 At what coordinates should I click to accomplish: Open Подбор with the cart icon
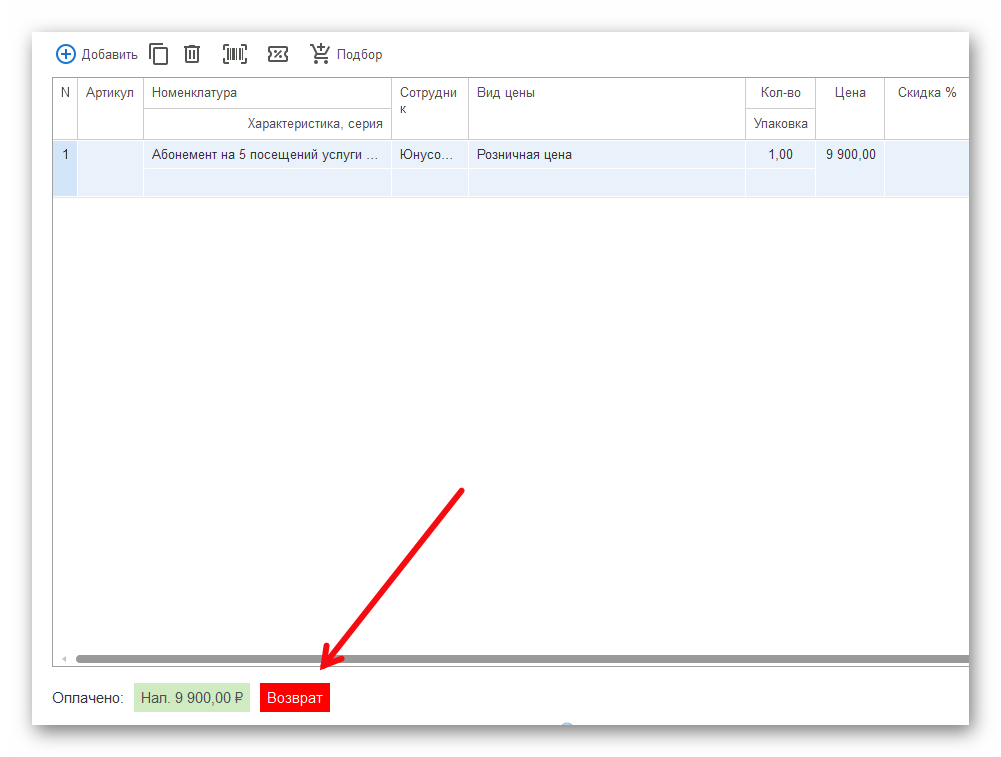(320, 54)
